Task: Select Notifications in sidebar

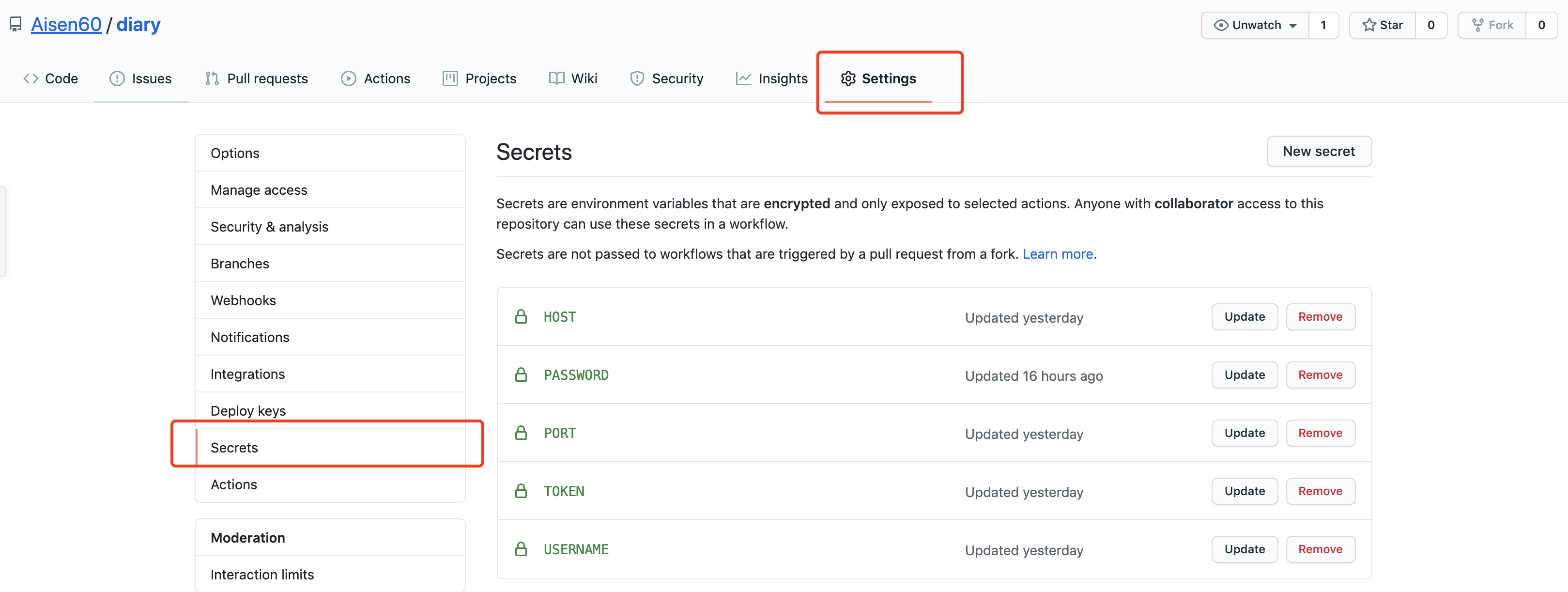Action: tap(330, 337)
